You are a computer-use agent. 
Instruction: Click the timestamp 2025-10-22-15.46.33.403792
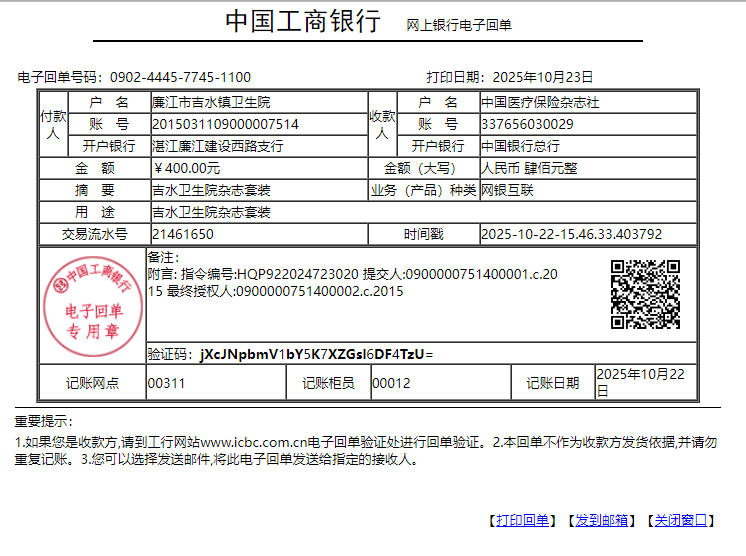pyautogui.click(x=571, y=234)
